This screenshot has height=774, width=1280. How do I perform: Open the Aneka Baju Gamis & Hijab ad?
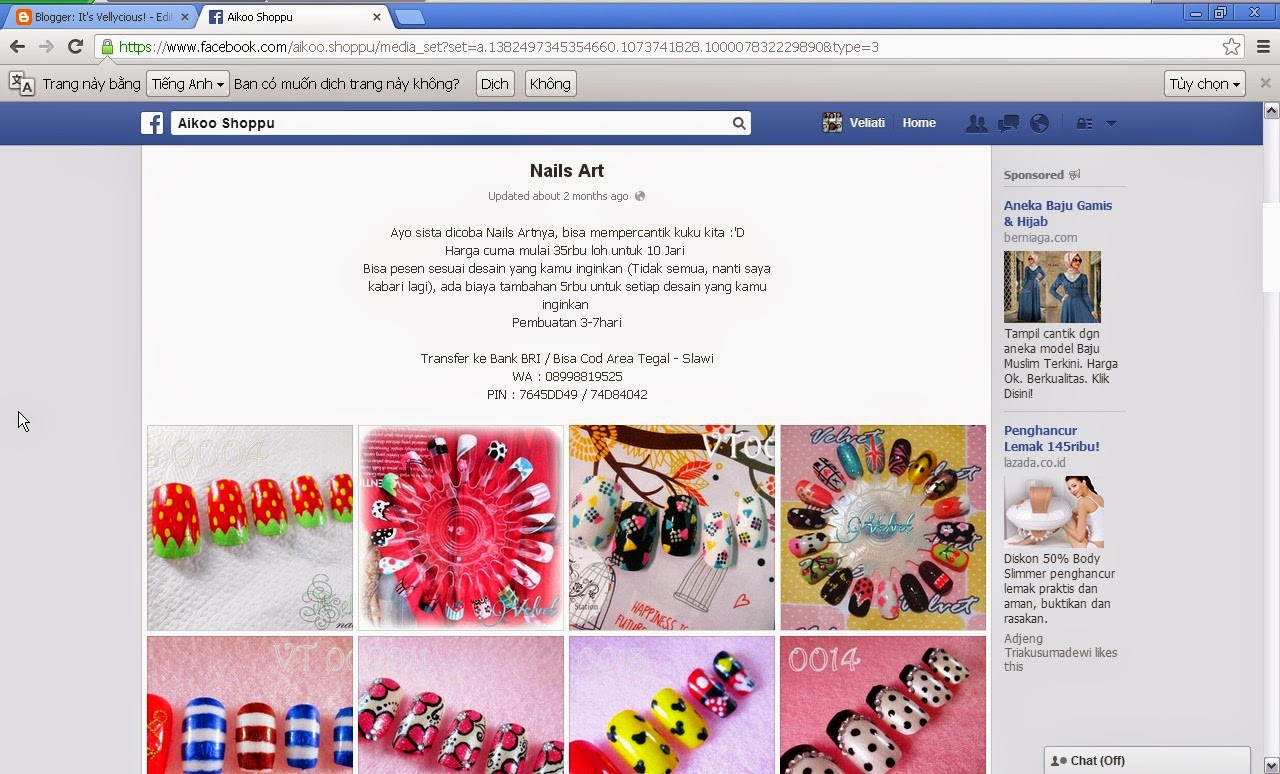point(1058,213)
